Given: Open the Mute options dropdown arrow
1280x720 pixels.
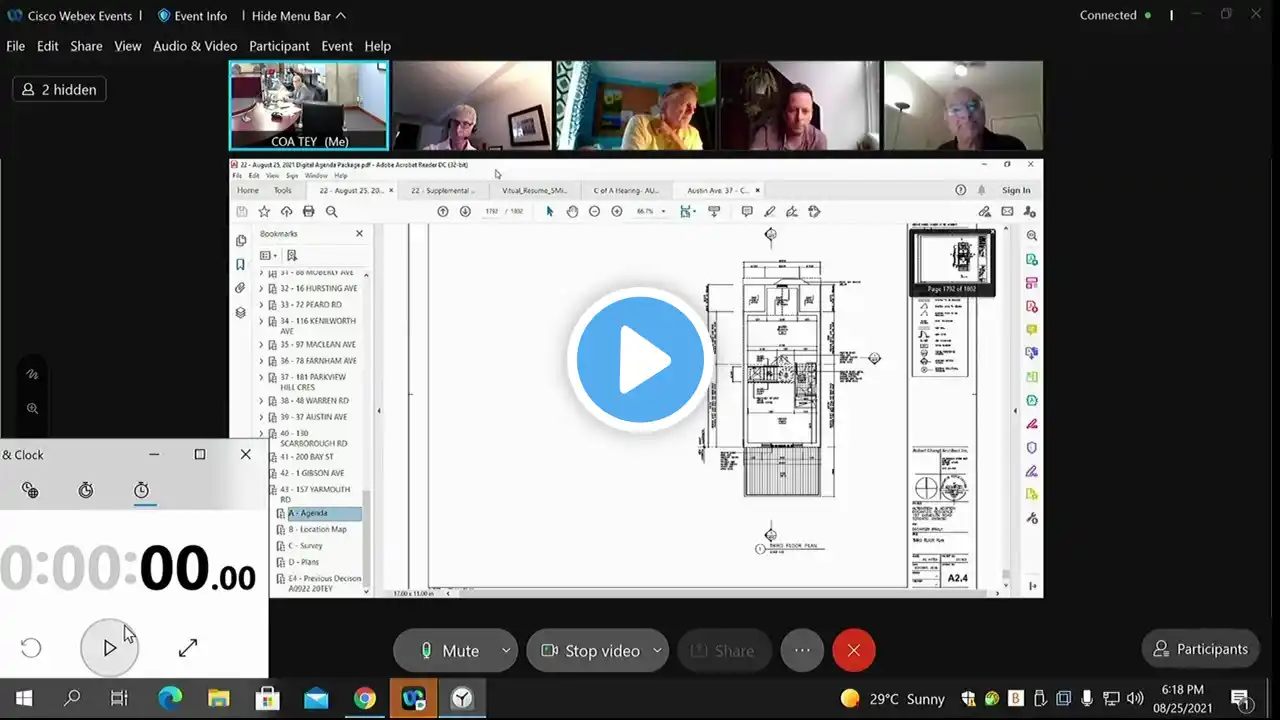Looking at the screenshot, I should point(506,650).
